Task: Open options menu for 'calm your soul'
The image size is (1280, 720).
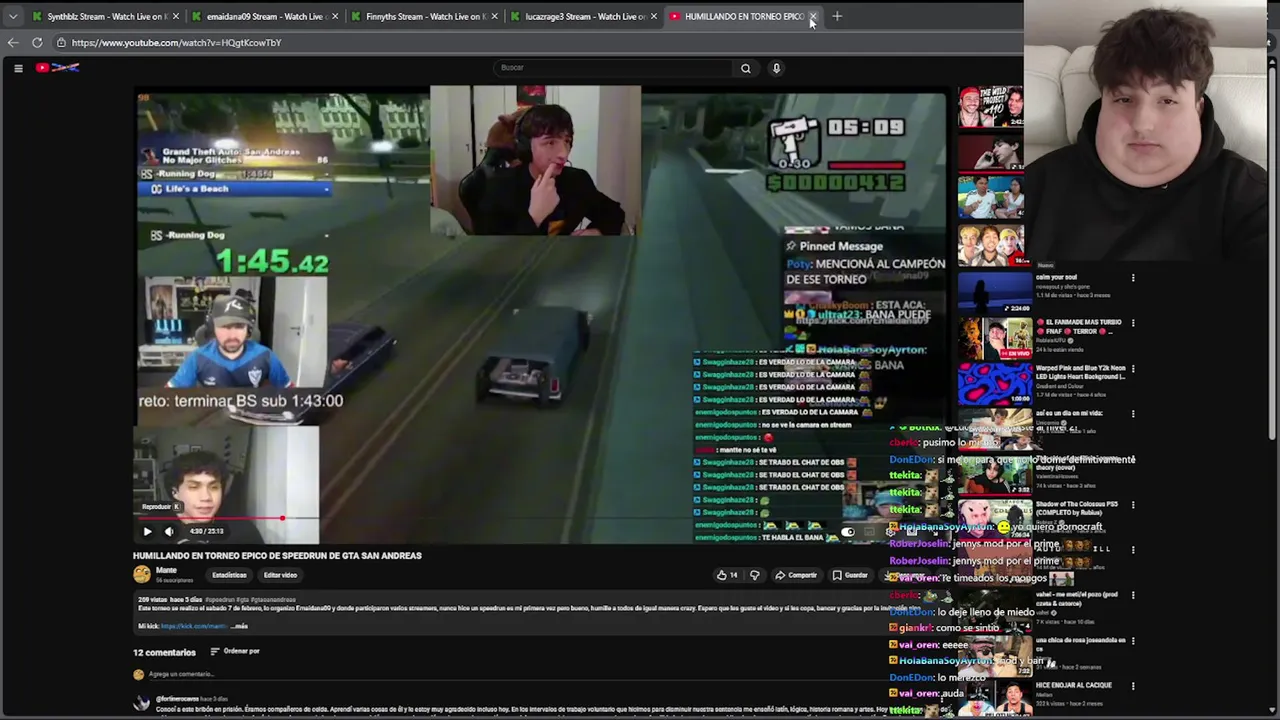Action: 1133,278
